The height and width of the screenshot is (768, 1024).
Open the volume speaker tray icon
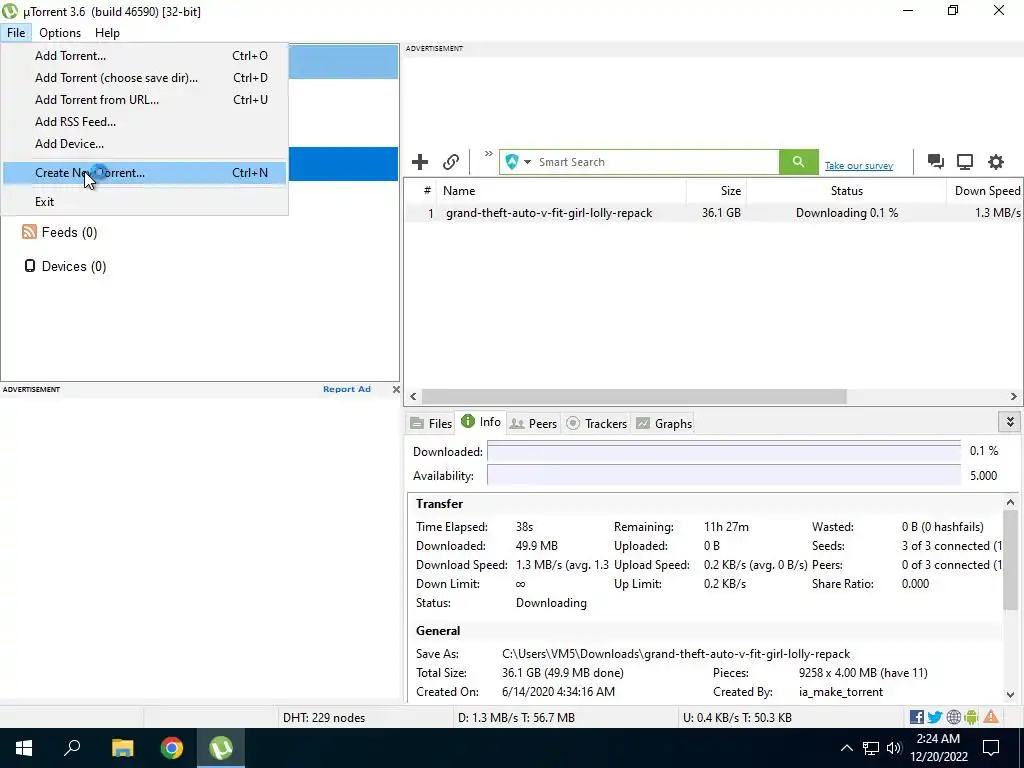894,748
